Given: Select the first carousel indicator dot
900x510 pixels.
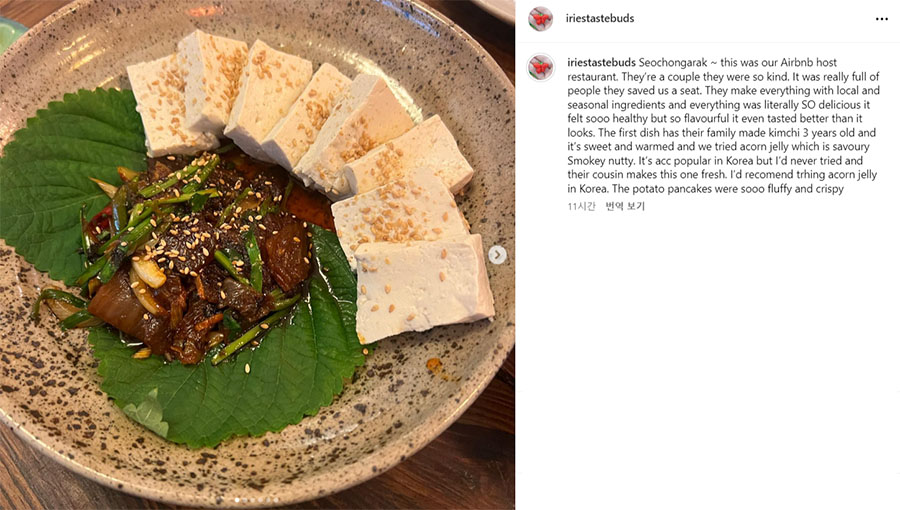Looking at the screenshot, I should coord(237,500).
